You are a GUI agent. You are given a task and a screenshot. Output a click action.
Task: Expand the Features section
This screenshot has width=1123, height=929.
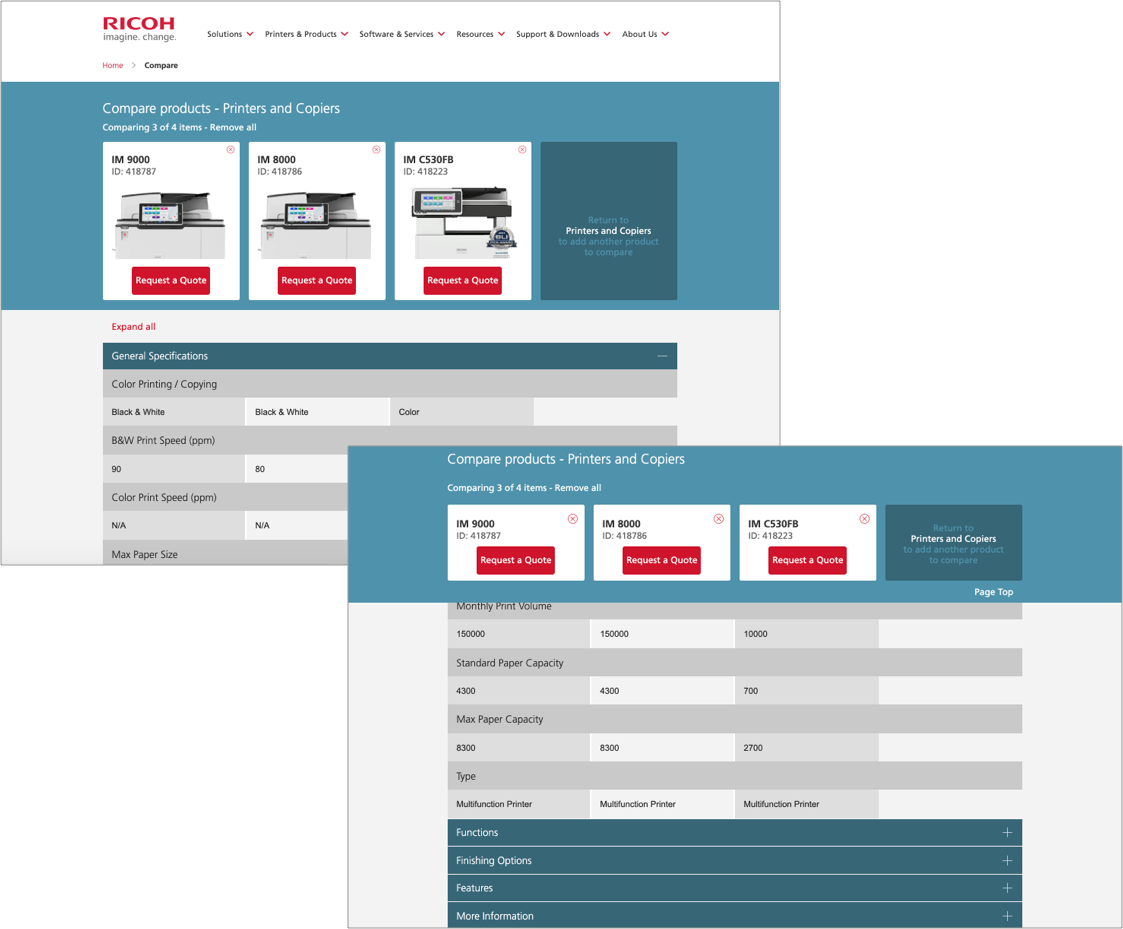[735, 888]
